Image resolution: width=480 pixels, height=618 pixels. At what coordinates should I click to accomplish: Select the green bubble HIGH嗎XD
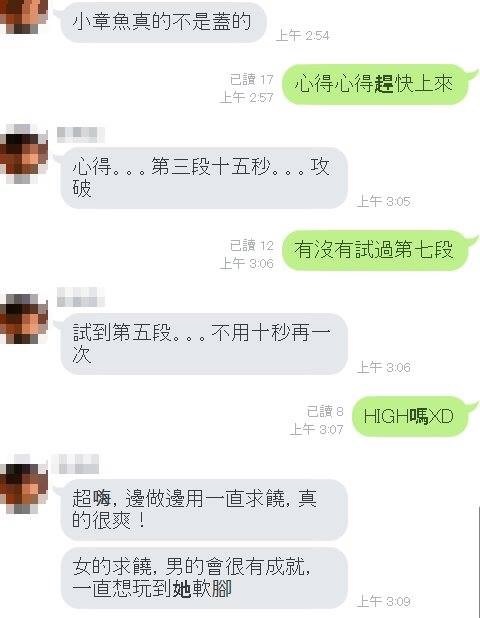[411, 416]
